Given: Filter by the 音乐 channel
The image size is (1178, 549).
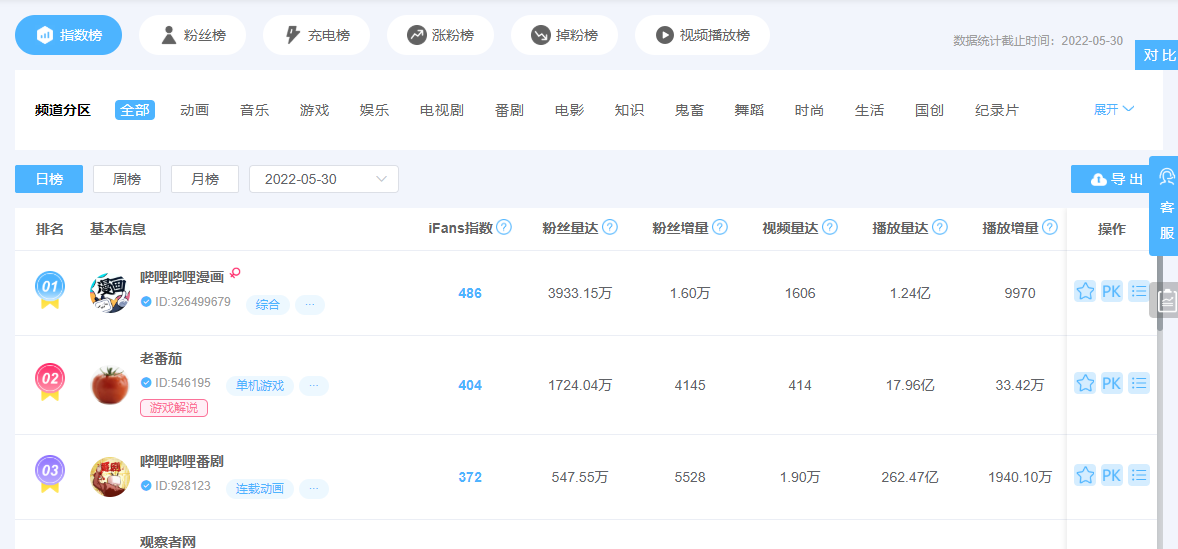Looking at the screenshot, I should click(255, 110).
